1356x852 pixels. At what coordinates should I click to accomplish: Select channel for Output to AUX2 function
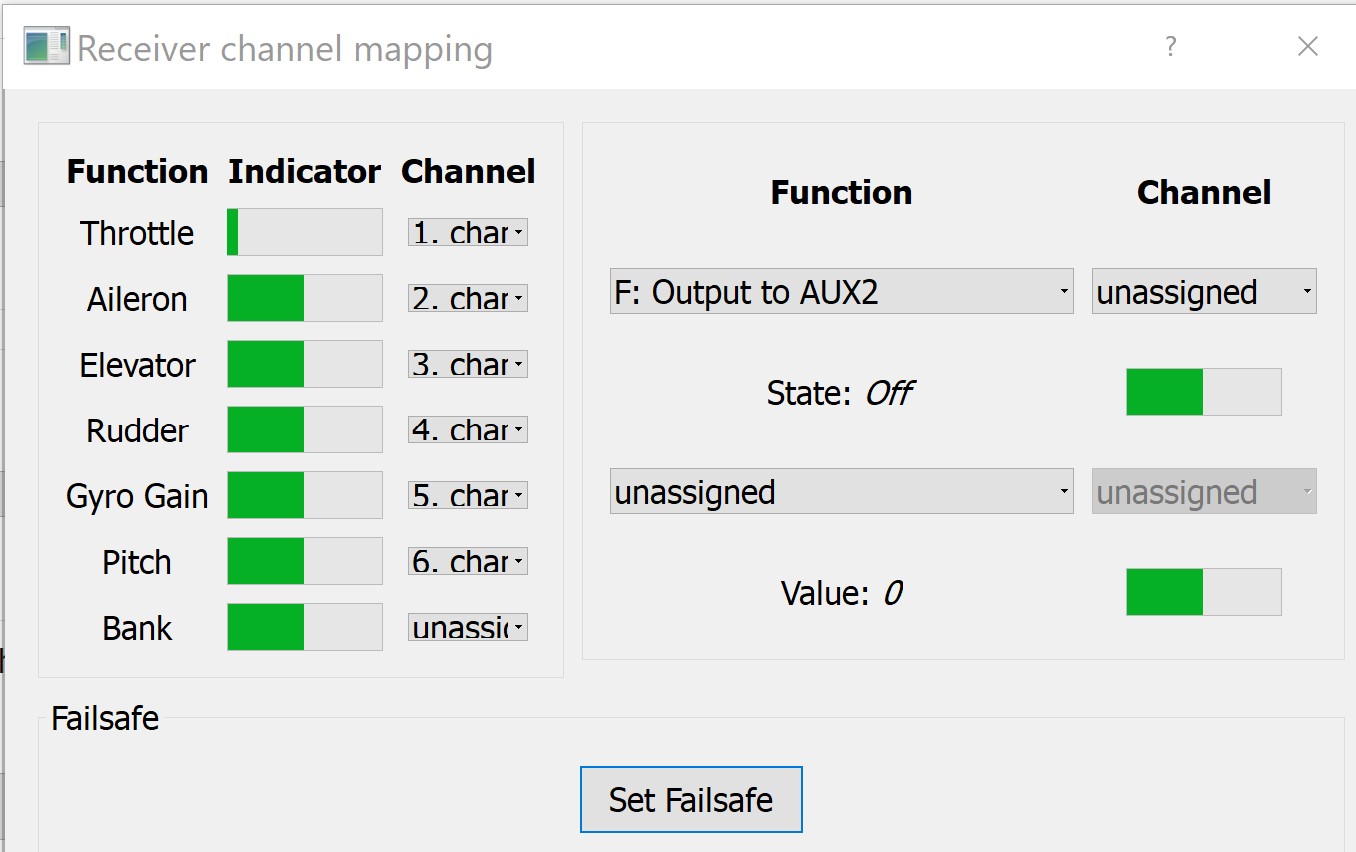pos(1203,292)
